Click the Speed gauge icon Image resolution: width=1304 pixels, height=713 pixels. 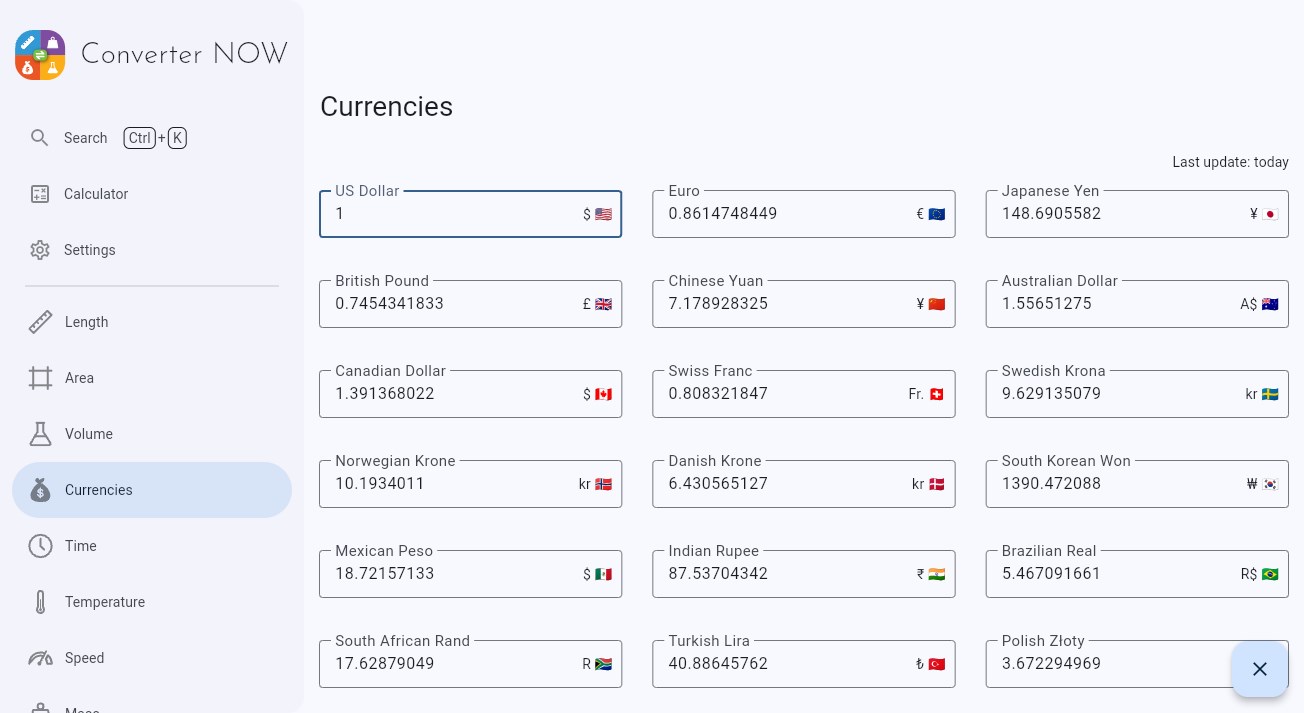pyautogui.click(x=40, y=658)
